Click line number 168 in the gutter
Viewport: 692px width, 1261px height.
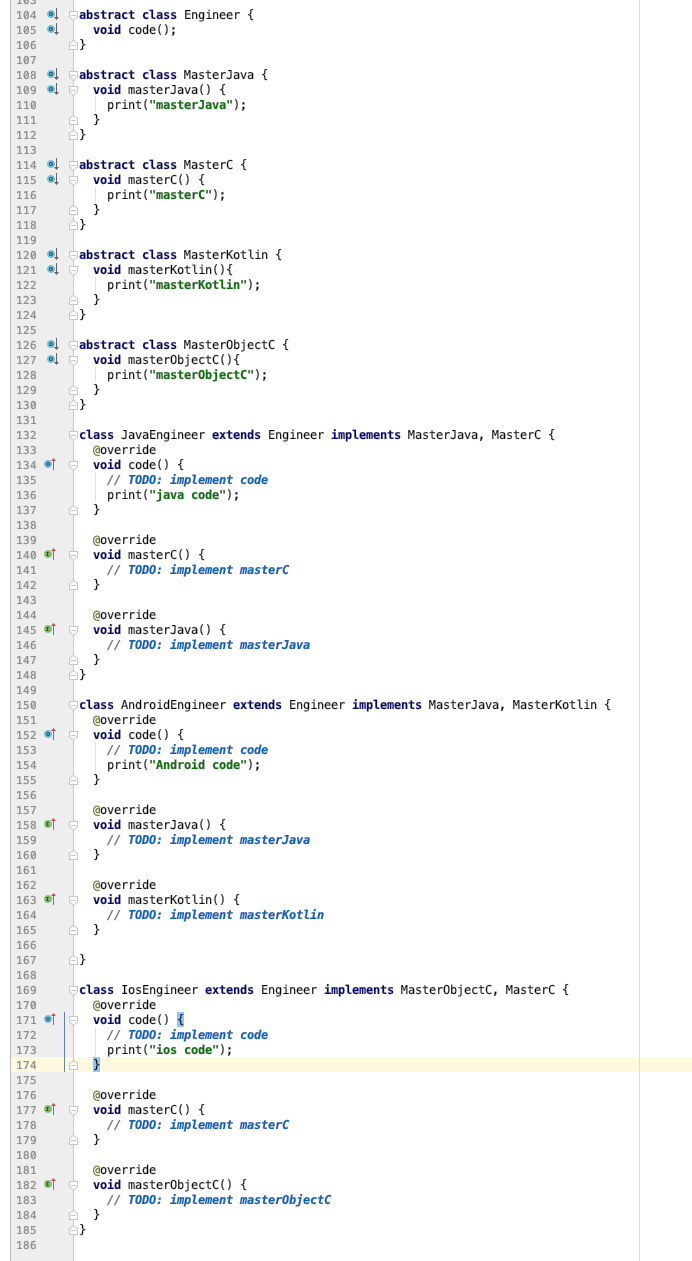coord(27,975)
